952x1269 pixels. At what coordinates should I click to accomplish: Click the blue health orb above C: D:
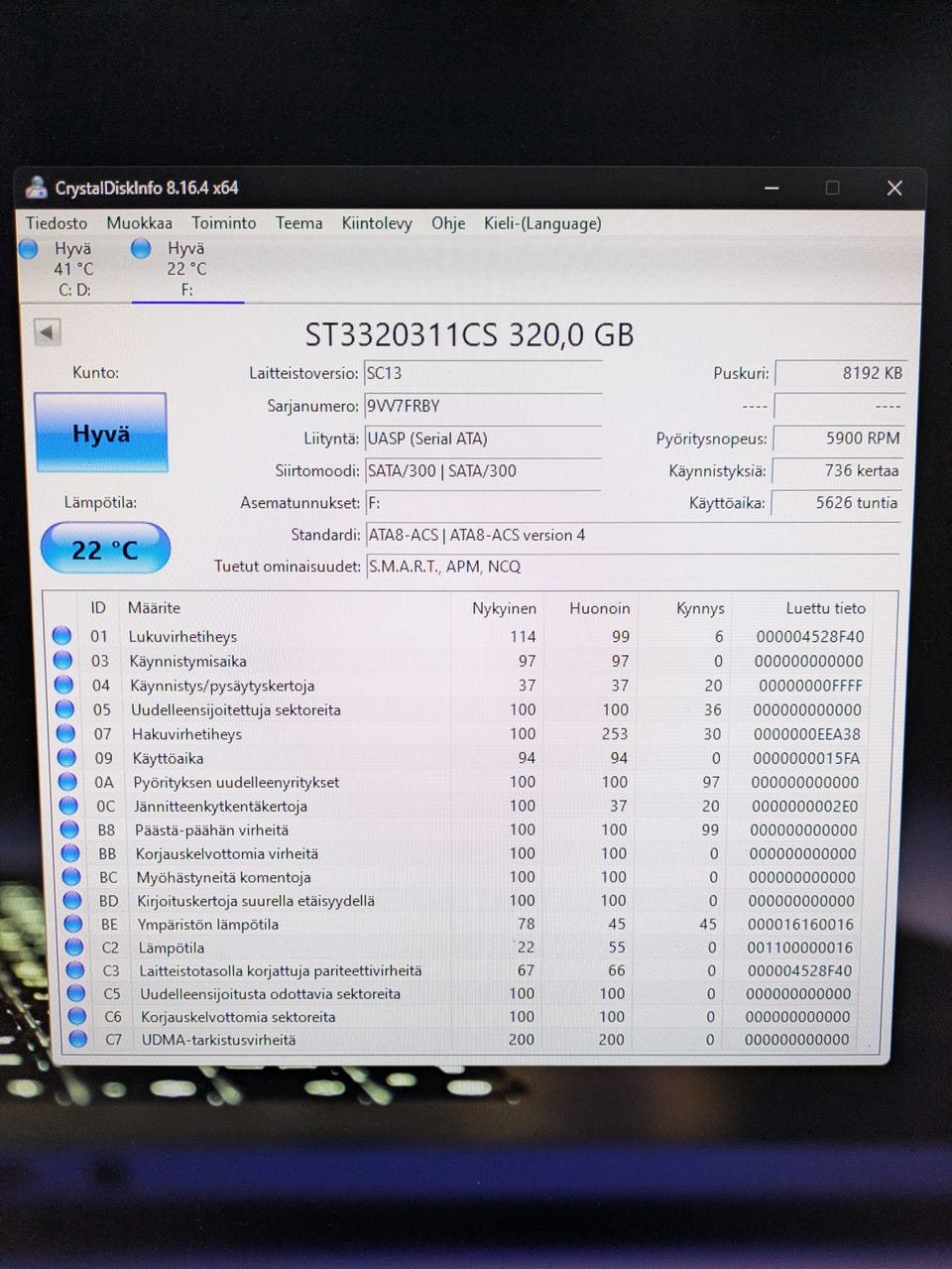[x=29, y=249]
